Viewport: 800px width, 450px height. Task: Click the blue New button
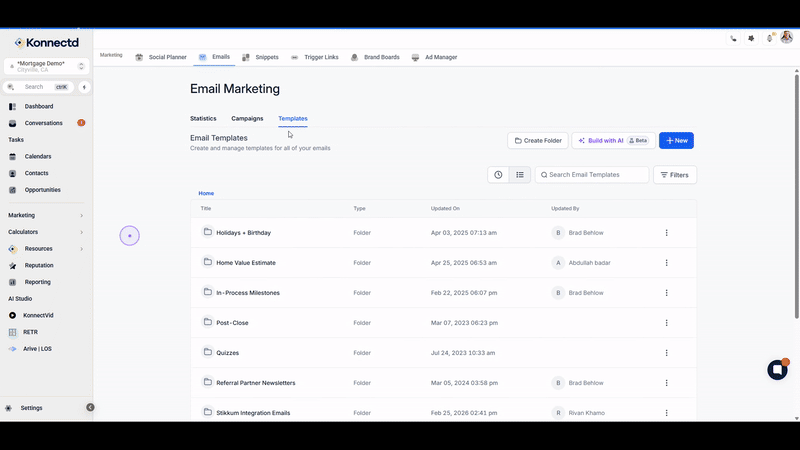(x=676, y=141)
